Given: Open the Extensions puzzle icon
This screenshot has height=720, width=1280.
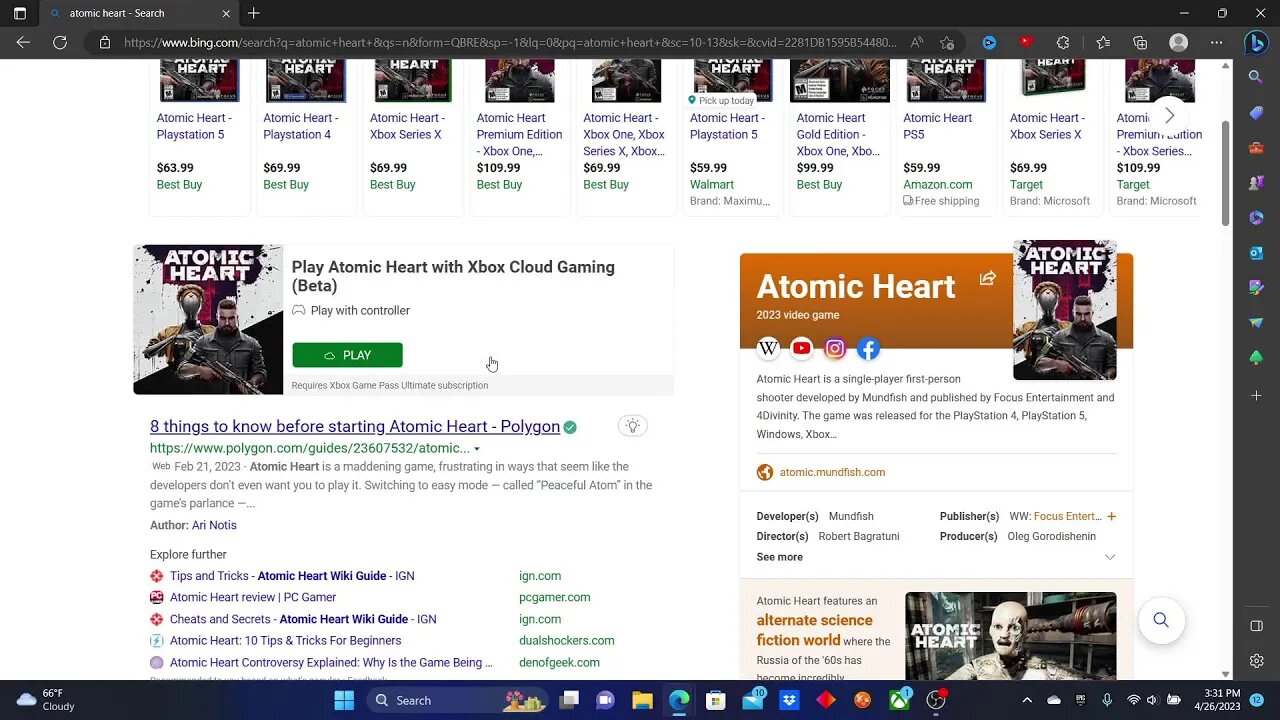Looking at the screenshot, I should [1063, 43].
